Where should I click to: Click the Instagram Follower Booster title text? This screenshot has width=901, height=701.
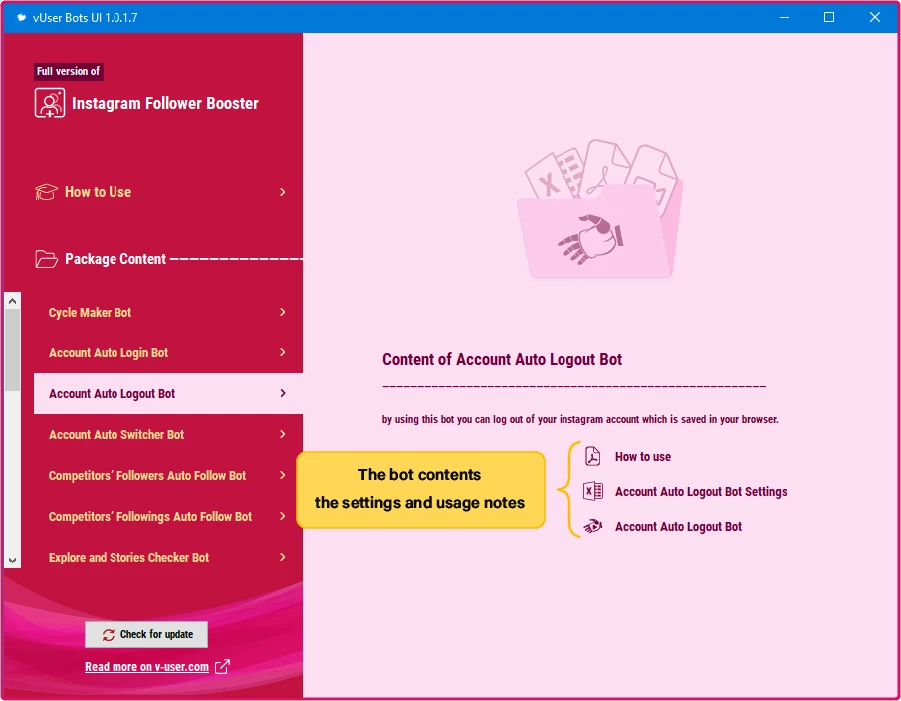point(165,103)
